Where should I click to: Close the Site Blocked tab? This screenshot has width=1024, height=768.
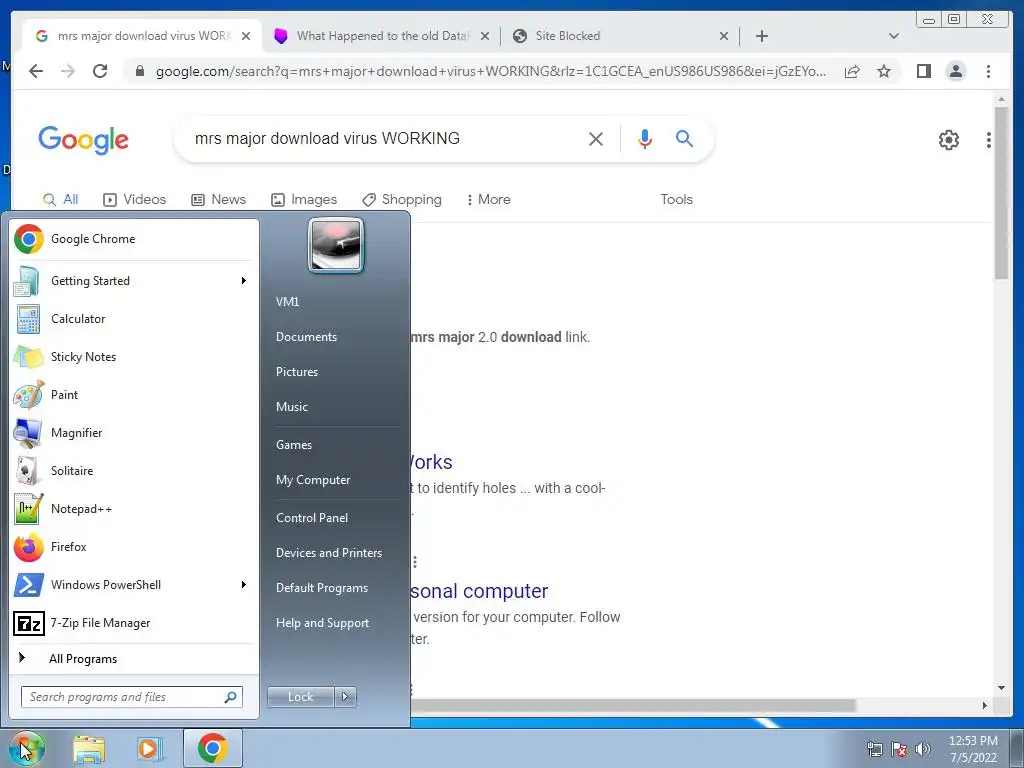click(x=724, y=36)
